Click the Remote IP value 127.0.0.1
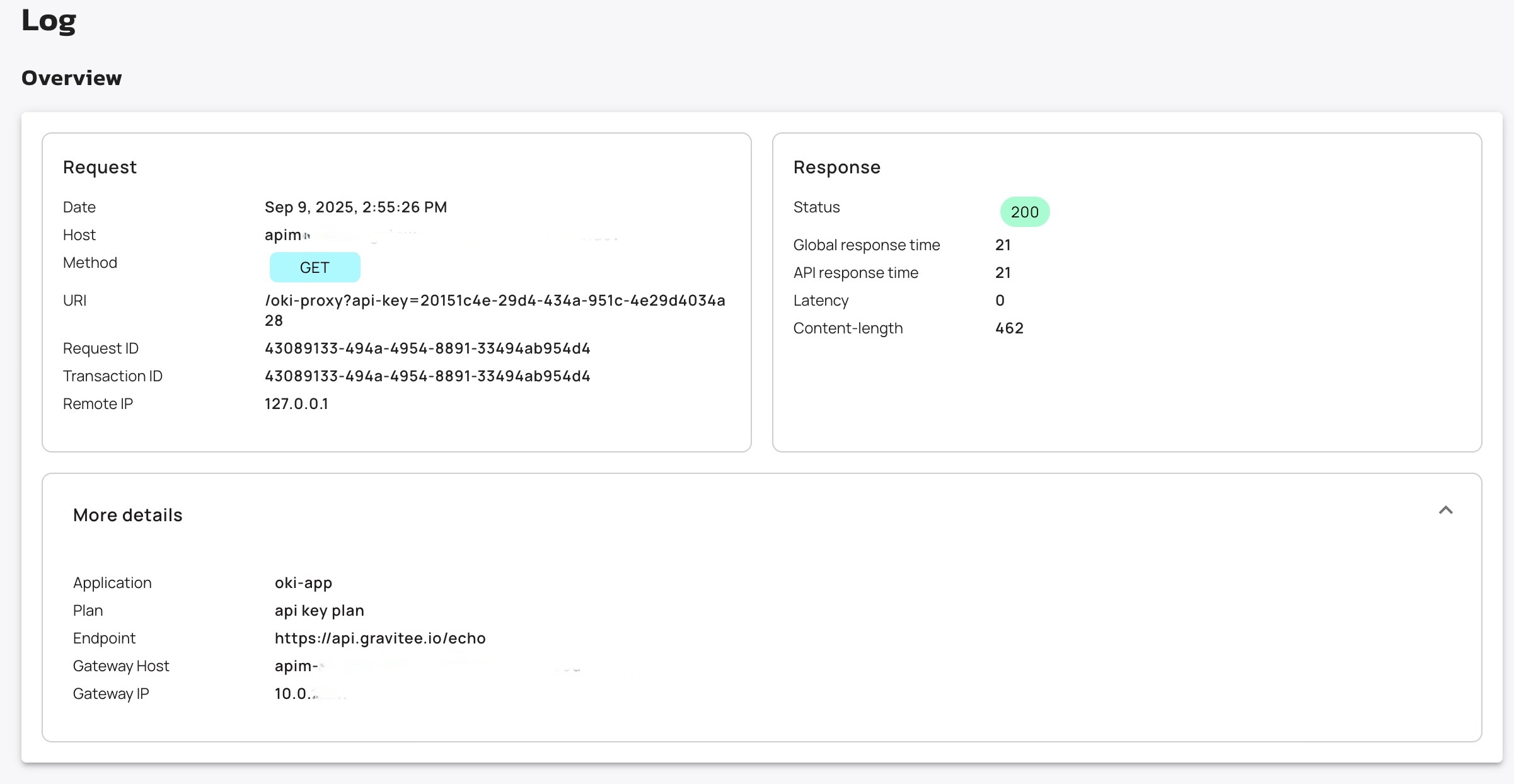This screenshot has width=1514, height=784. pyautogui.click(x=296, y=404)
